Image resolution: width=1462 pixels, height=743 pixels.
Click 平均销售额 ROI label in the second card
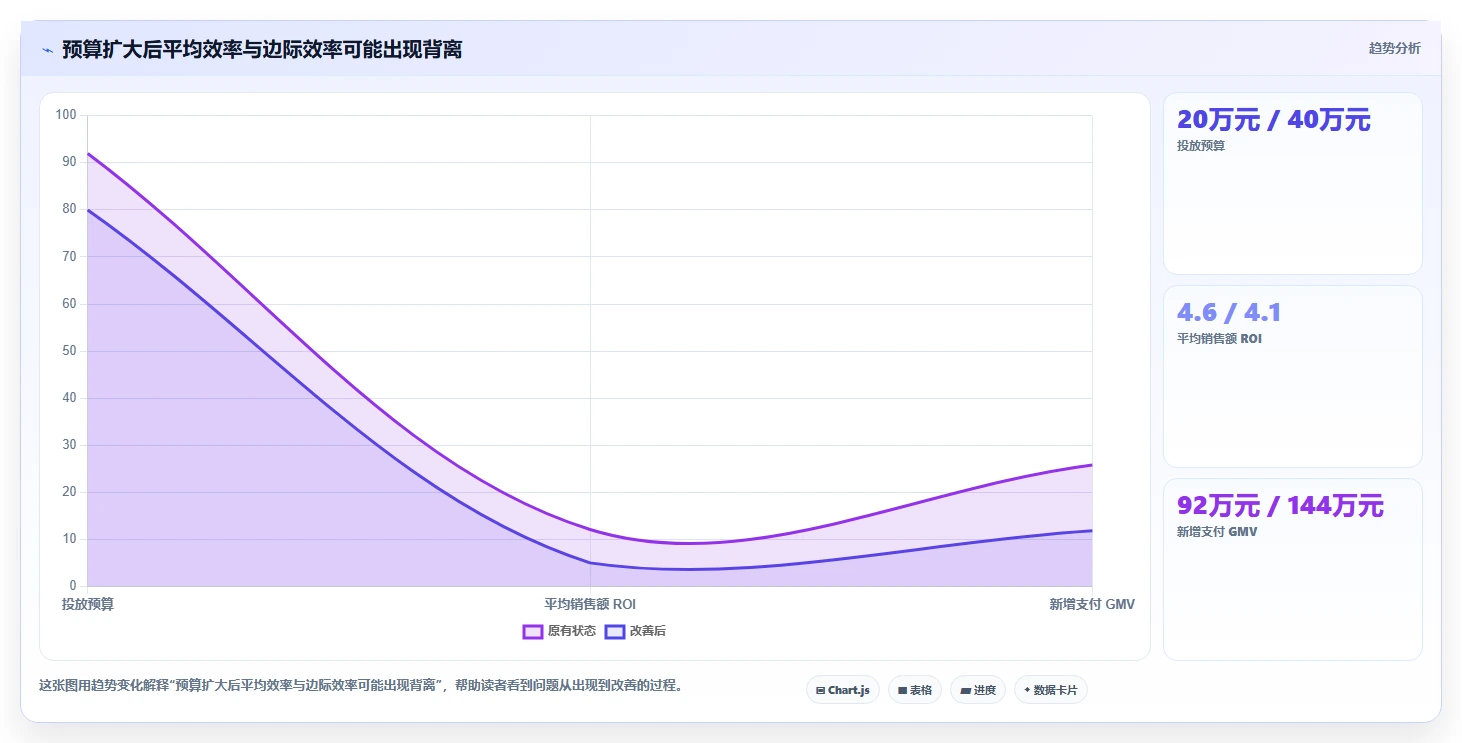click(1219, 339)
